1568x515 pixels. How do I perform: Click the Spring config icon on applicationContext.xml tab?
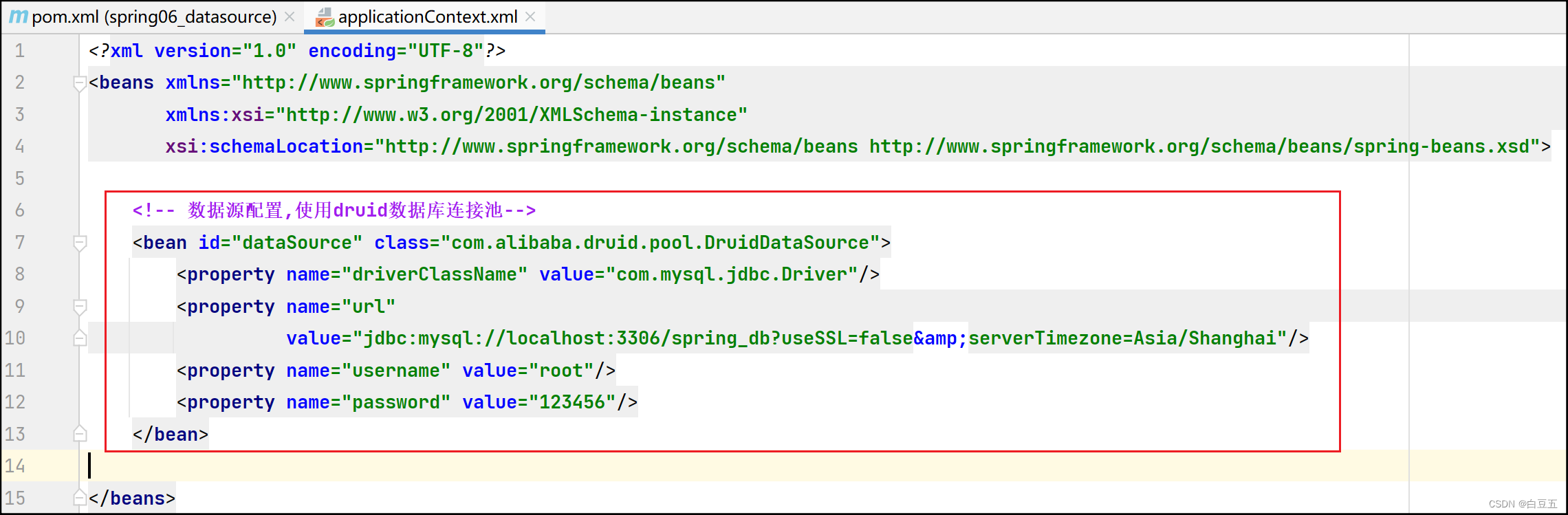(325, 17)
